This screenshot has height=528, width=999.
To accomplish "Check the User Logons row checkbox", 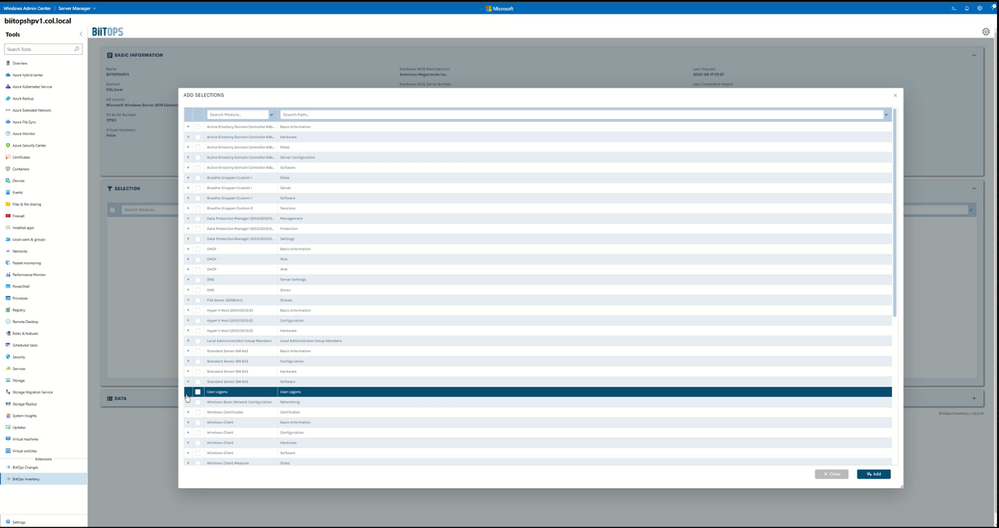I will 198,392.
